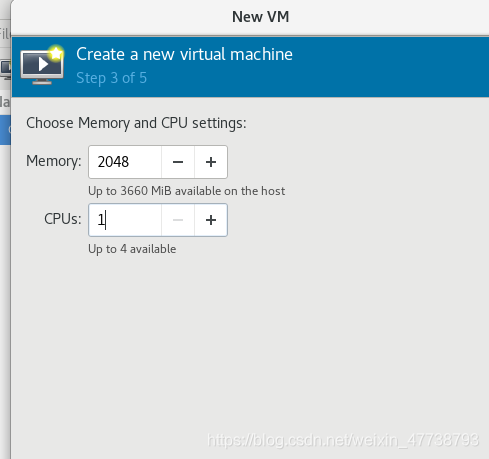This screenshot has height=459, width=489.
Task: Click the yellow star badge on the VM icon
Action: [56, 53]
